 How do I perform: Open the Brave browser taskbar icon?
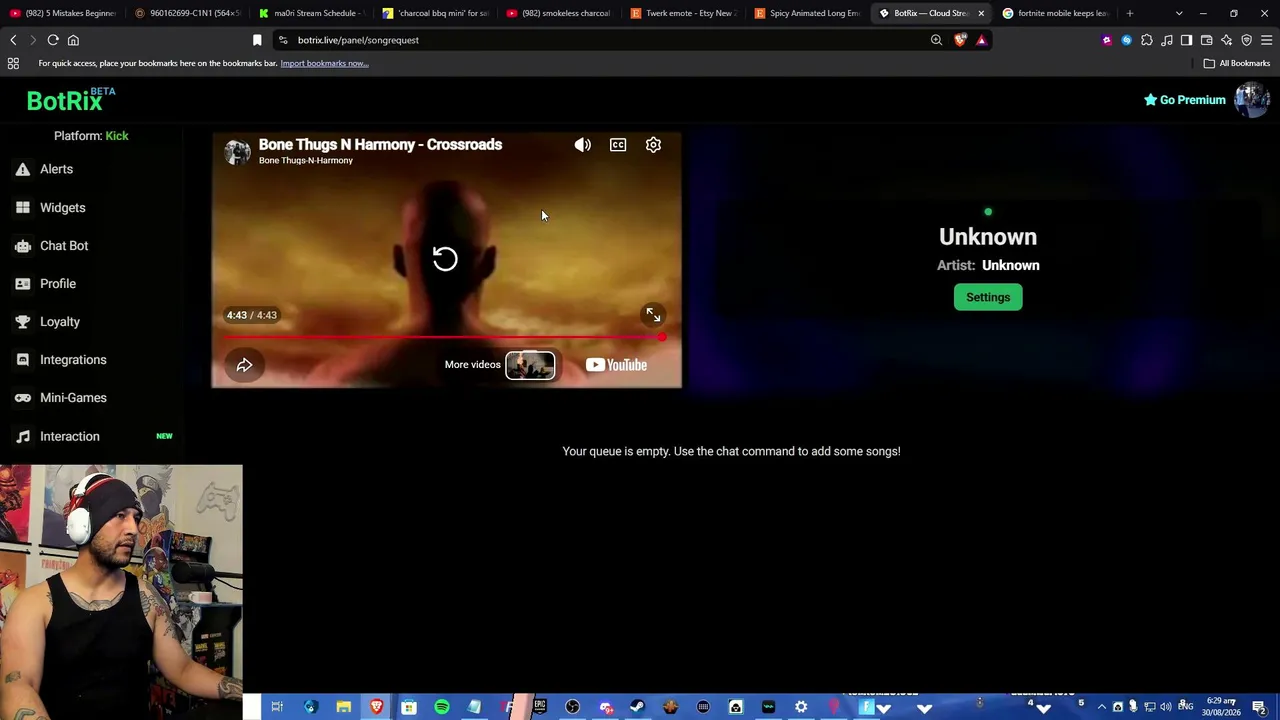[x=376, y=707]
